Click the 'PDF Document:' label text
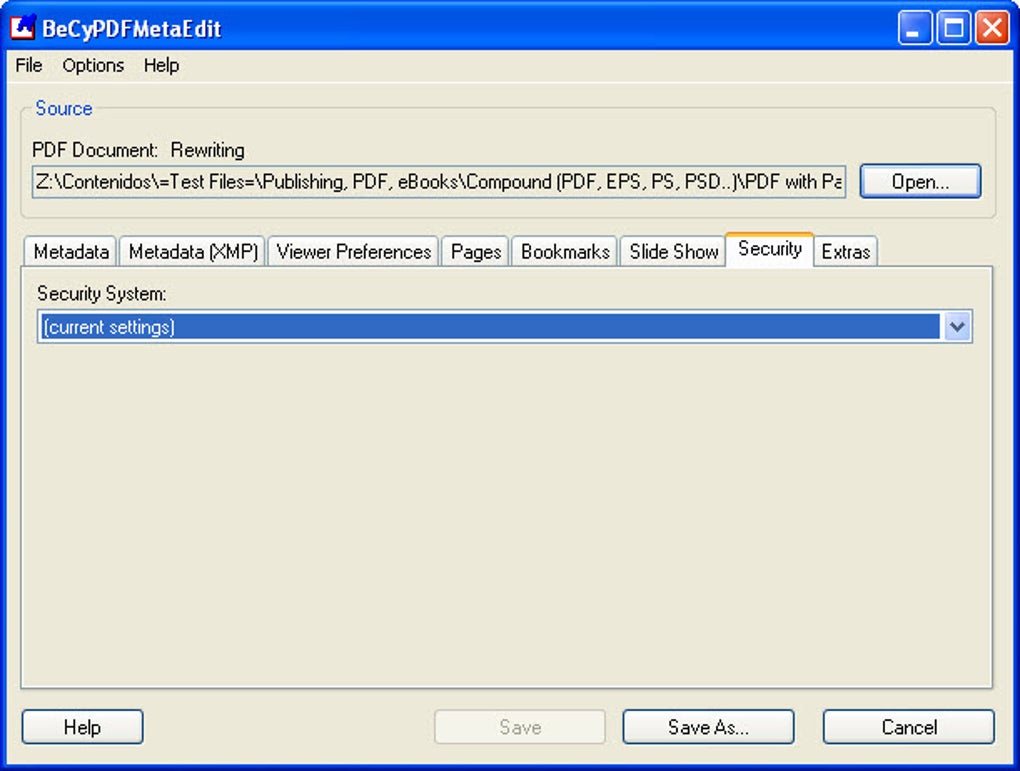 [95, 150]
